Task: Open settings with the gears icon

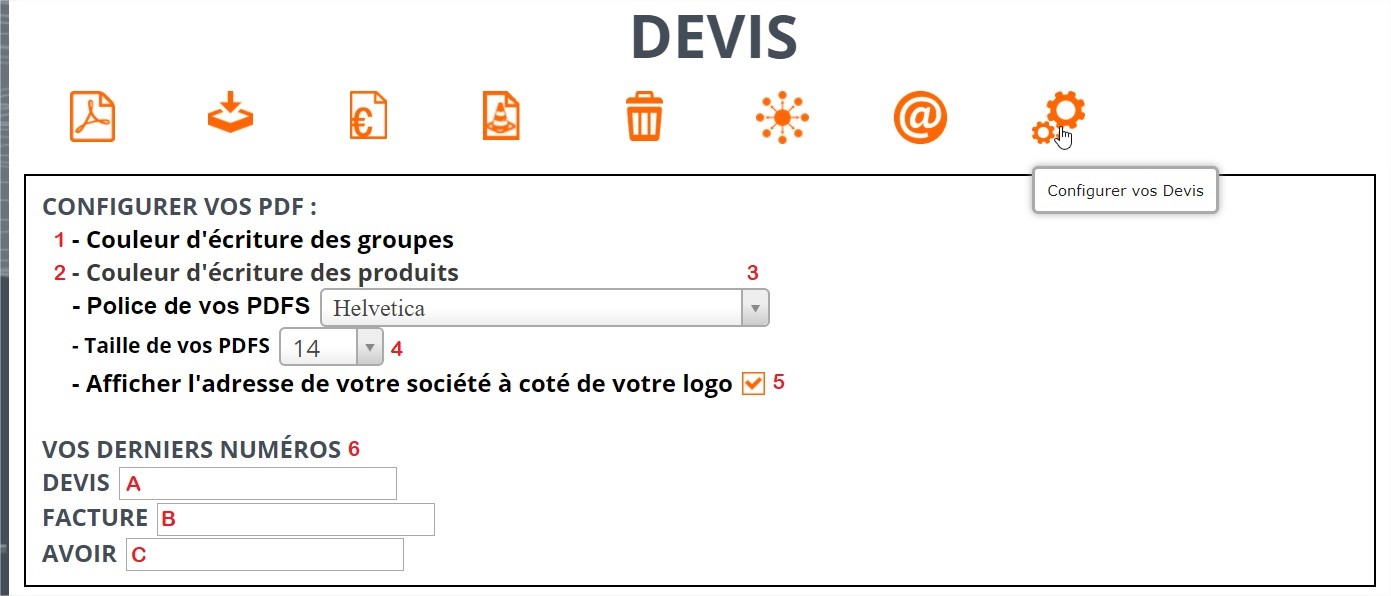Action: tap(1059, 117)
